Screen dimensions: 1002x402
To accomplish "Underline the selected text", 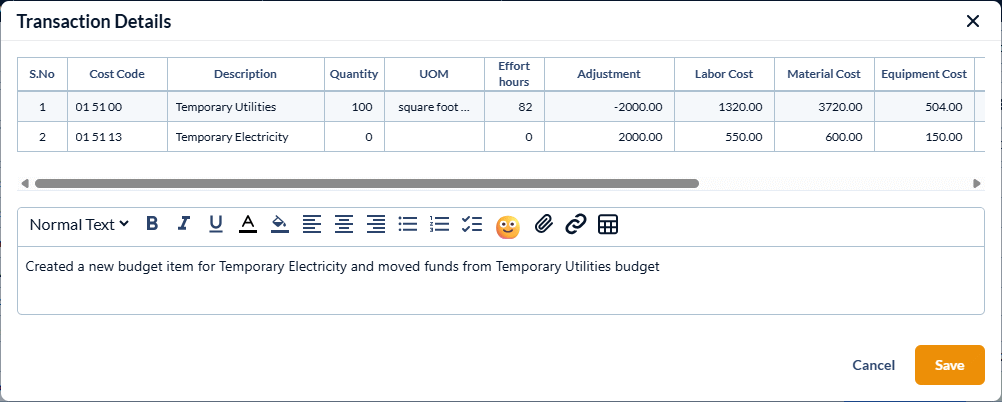I will pyautogui.click(x=216, y=224).
